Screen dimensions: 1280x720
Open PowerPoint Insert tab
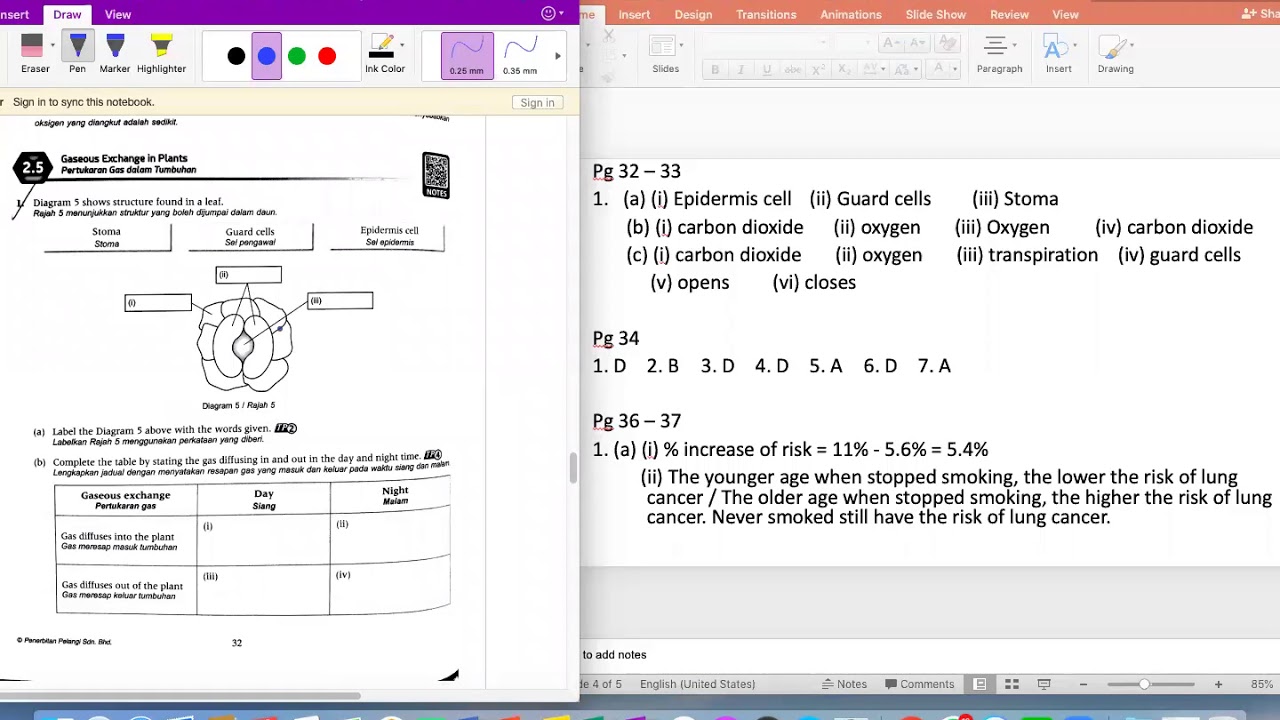click(634, 14)
